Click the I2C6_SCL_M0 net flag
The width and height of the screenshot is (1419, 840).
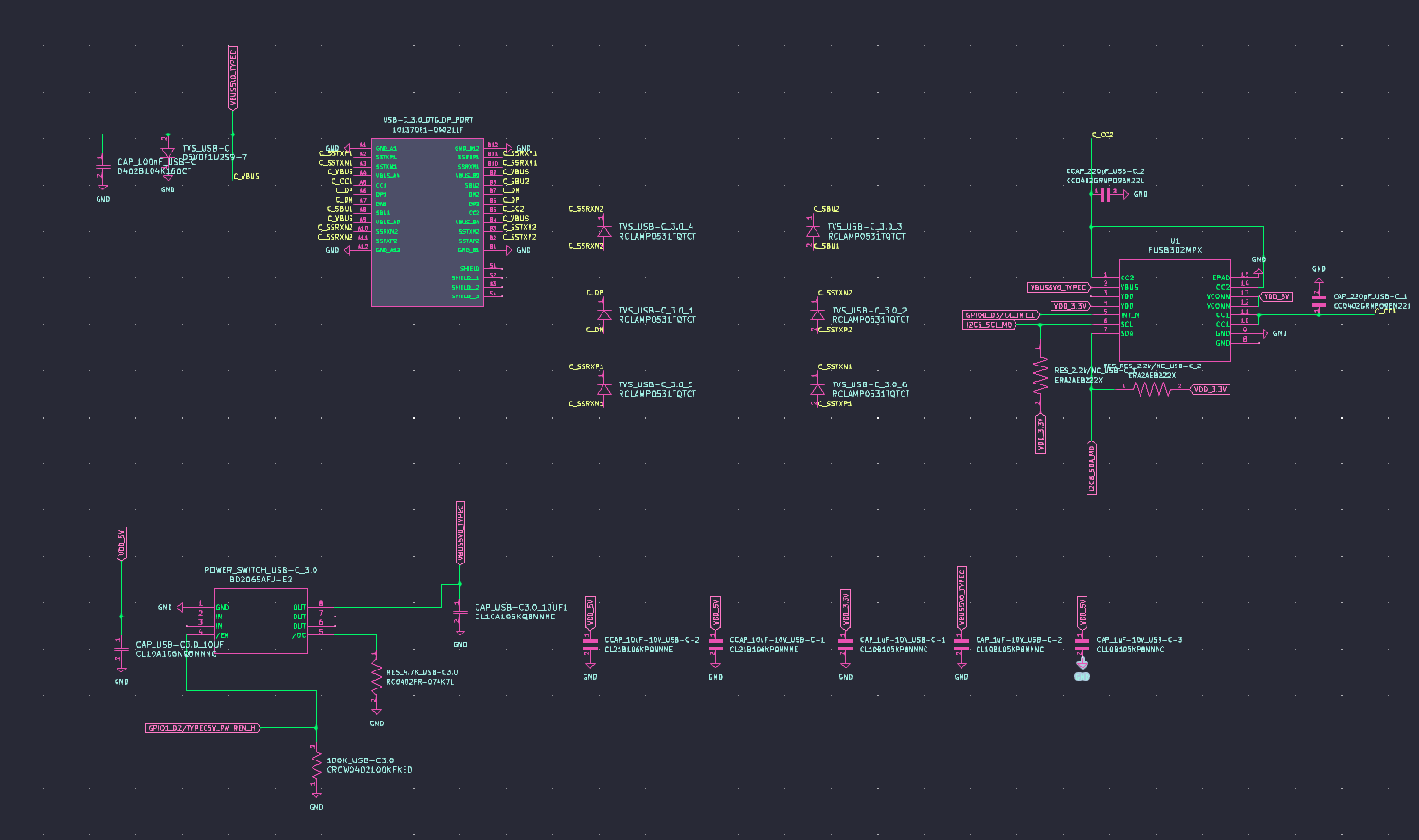[990, 324]
